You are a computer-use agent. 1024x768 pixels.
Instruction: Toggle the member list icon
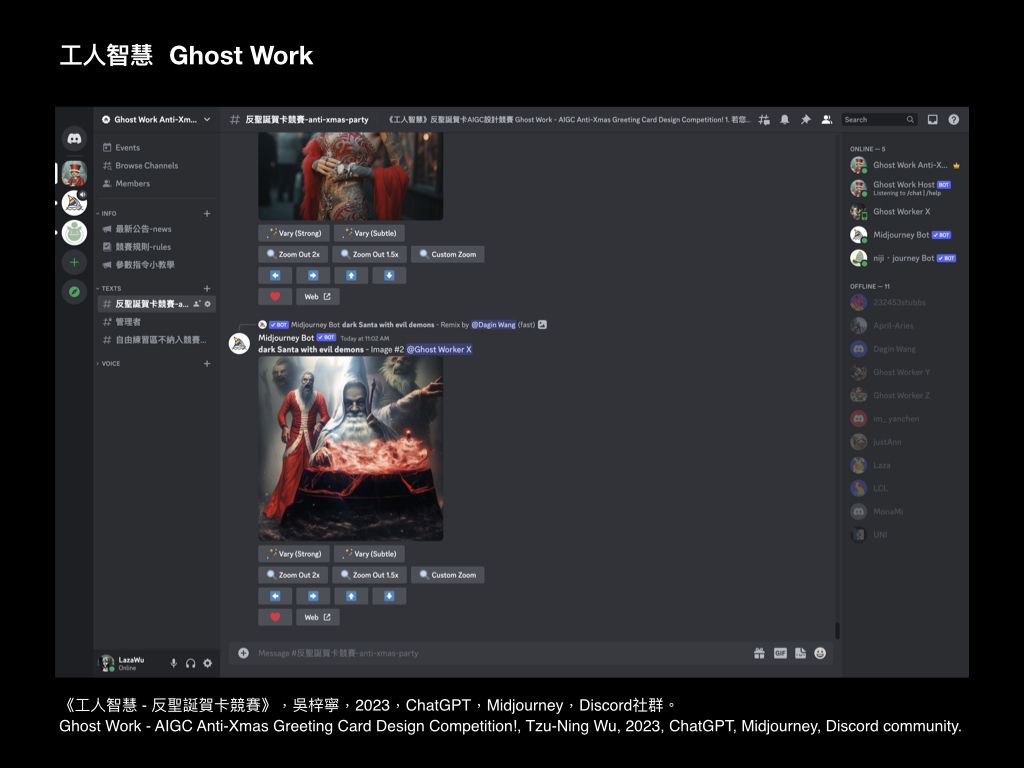[x=827, y=120]
